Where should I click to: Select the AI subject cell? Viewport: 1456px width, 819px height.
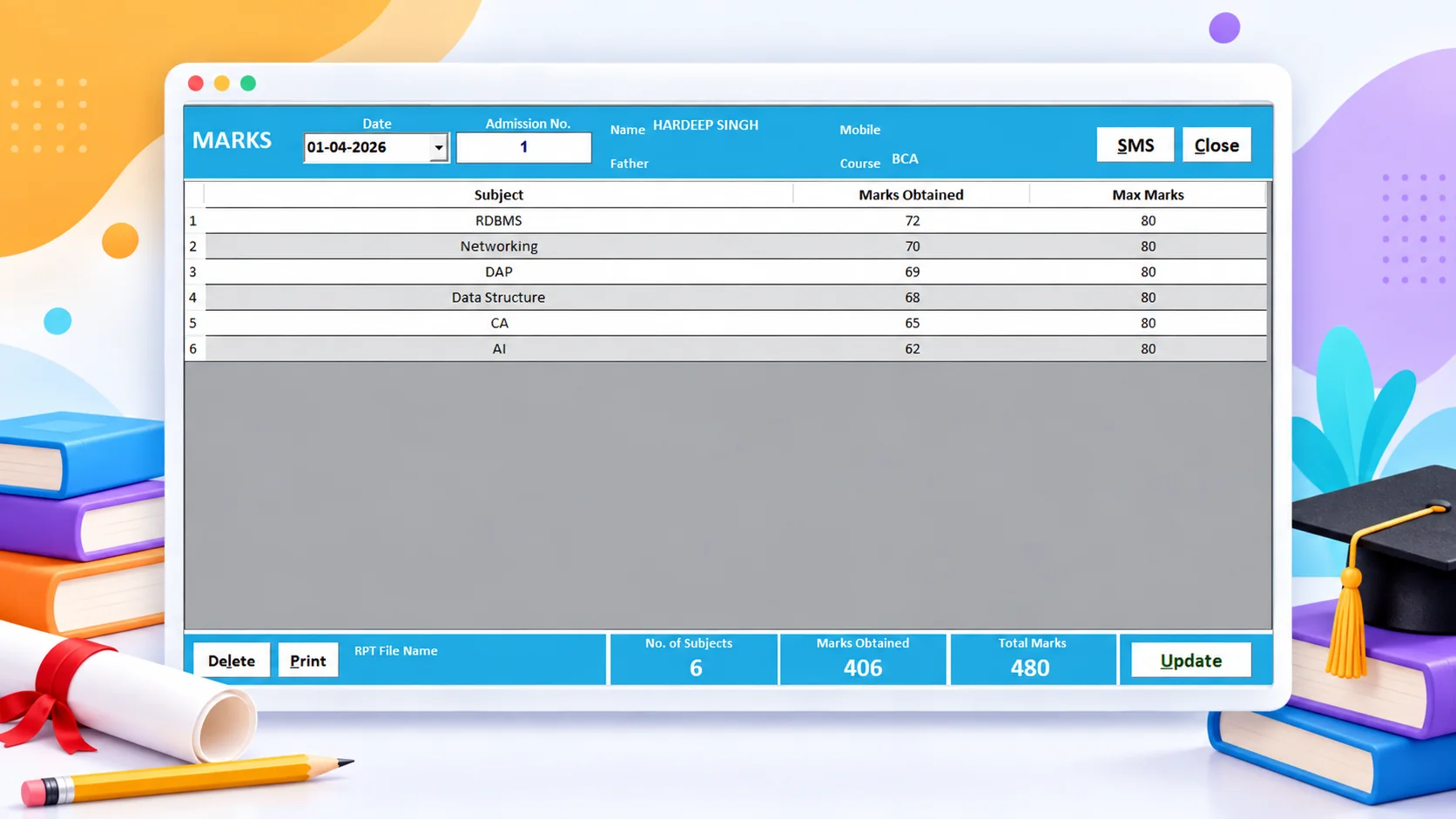point(498,349)
